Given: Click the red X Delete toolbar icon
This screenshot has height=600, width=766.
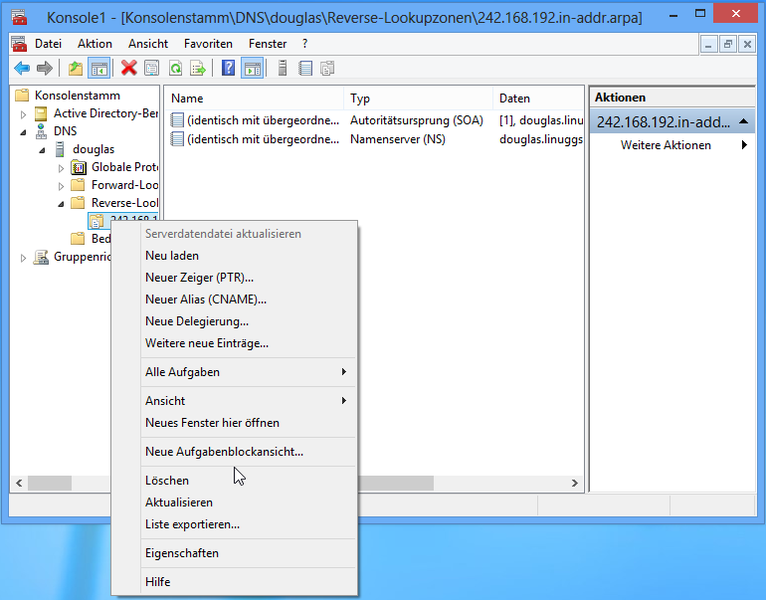Looking at the screenshot, I should point(129,68).
